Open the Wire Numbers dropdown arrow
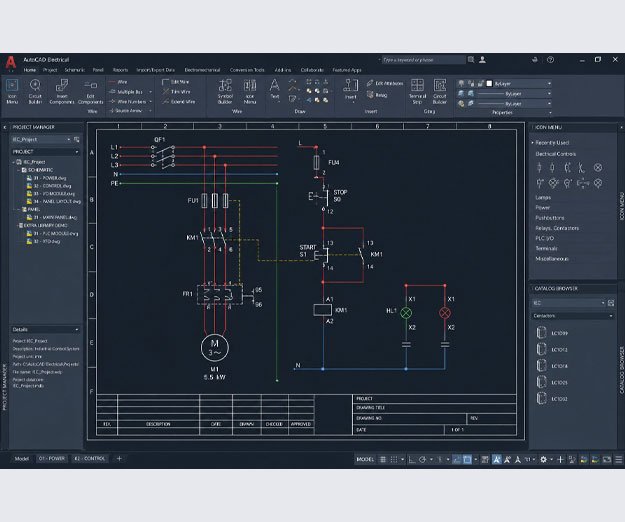Image resolution: width=625 pixels, height=522 pixels. point(150,102)
